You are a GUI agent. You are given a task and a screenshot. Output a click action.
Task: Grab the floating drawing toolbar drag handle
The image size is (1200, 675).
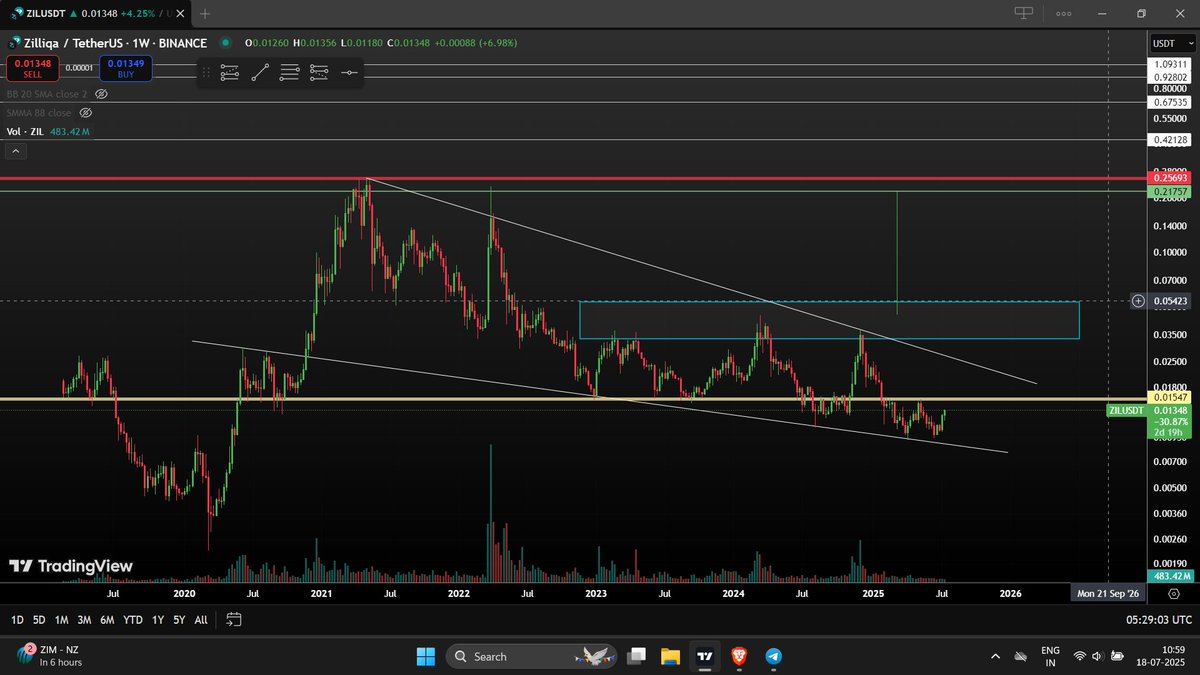point(205,72)
